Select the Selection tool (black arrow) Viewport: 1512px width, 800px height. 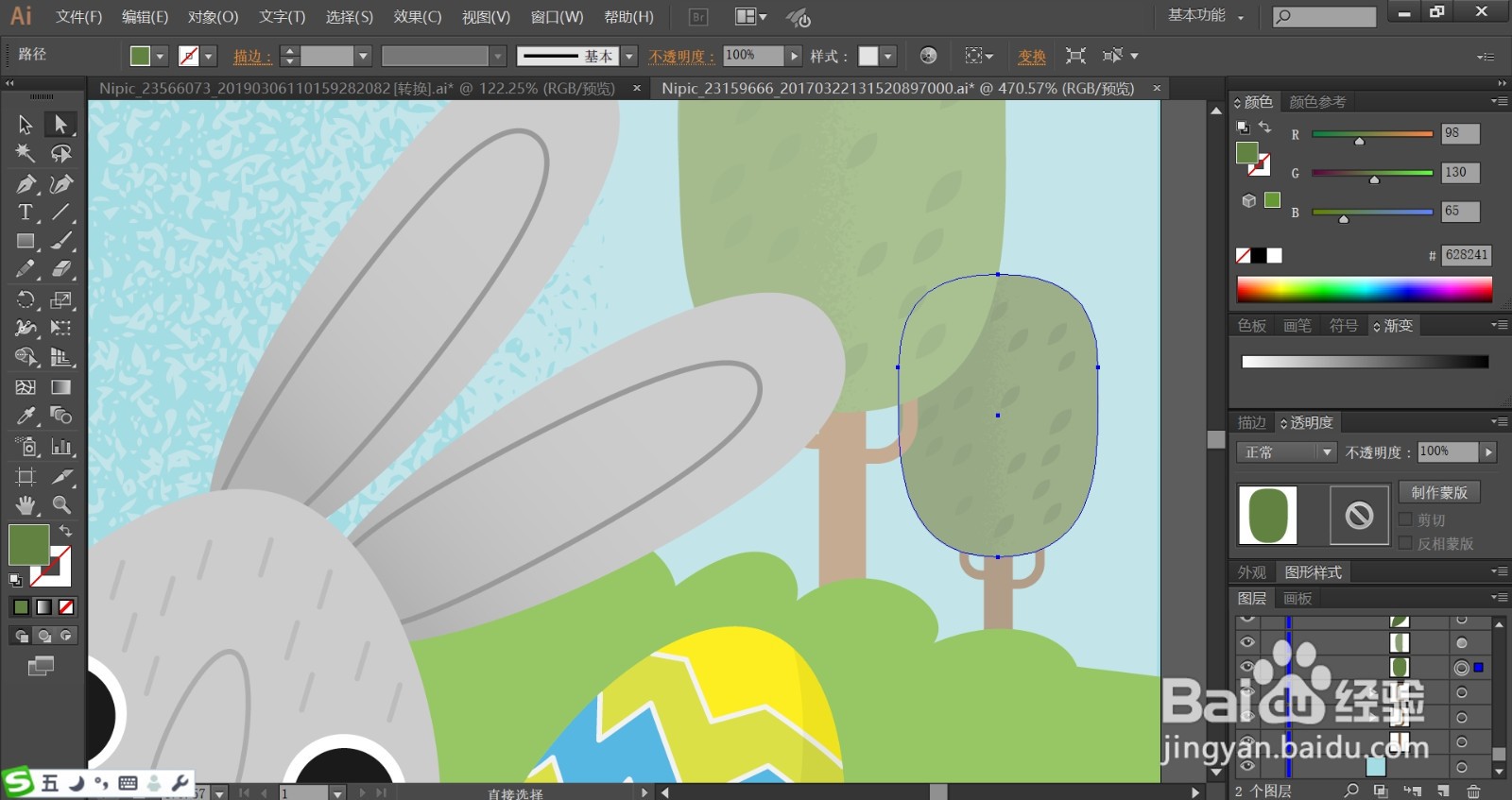pos(26,125)
